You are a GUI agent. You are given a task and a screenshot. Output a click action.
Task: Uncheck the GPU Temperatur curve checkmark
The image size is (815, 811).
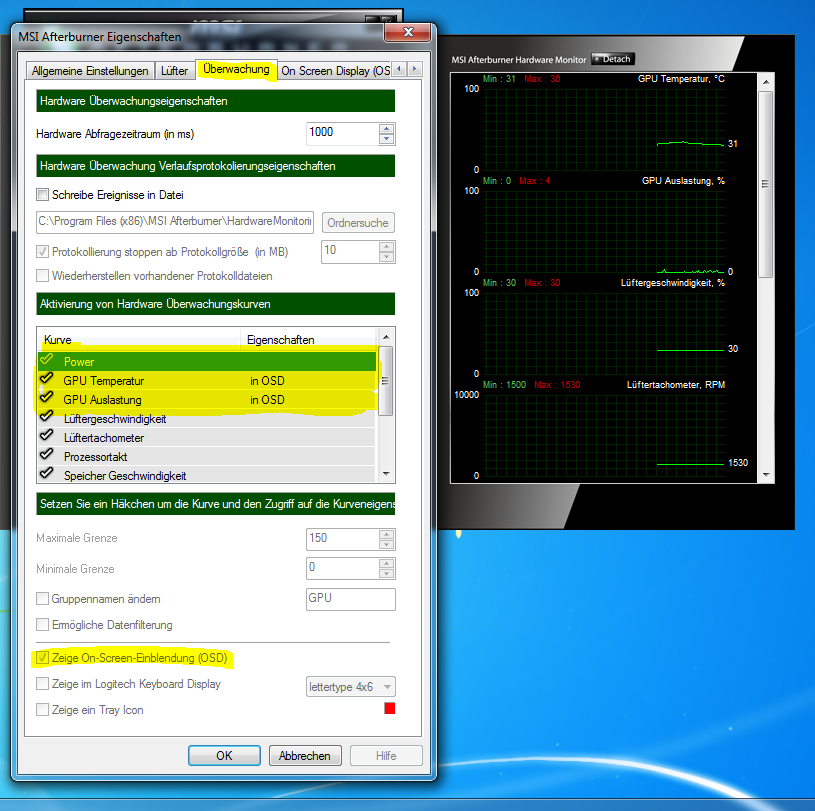(47, 378)
